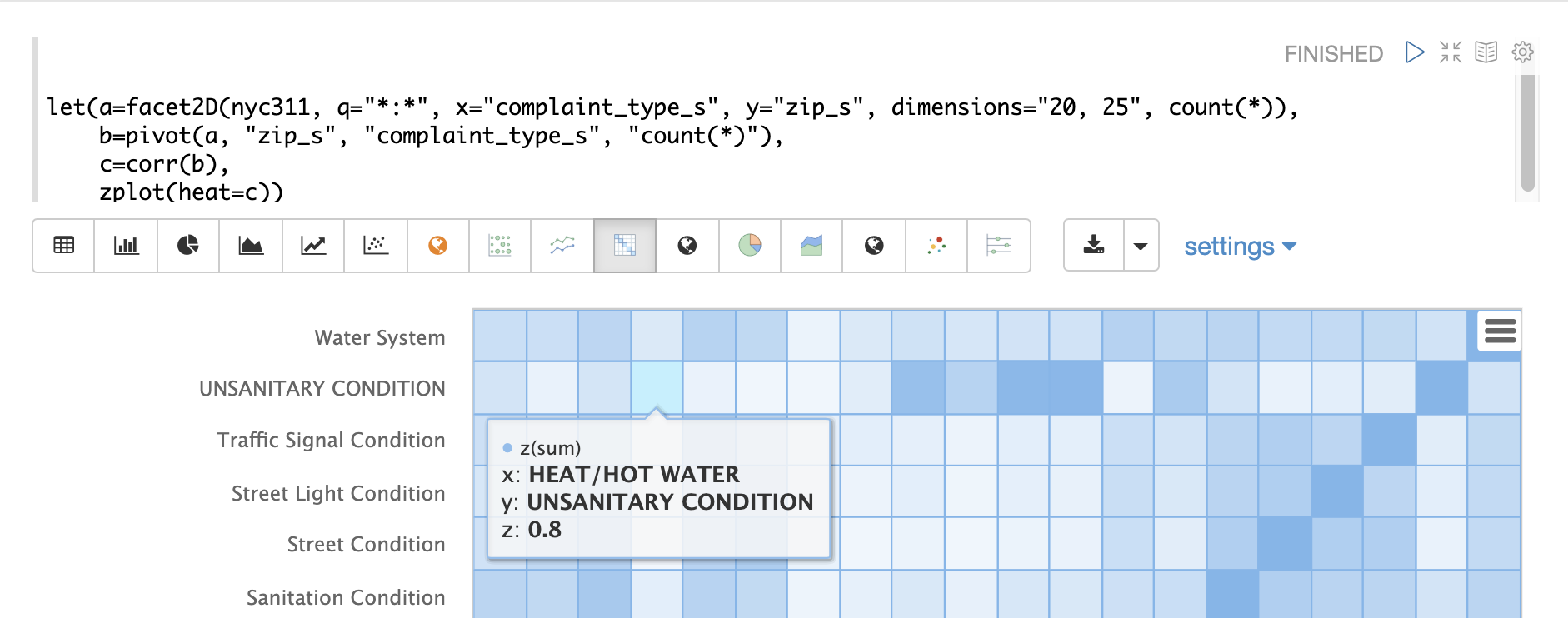1568x618 pixels.
Task: Select the pie chart visualization
Action: (188, 246)
